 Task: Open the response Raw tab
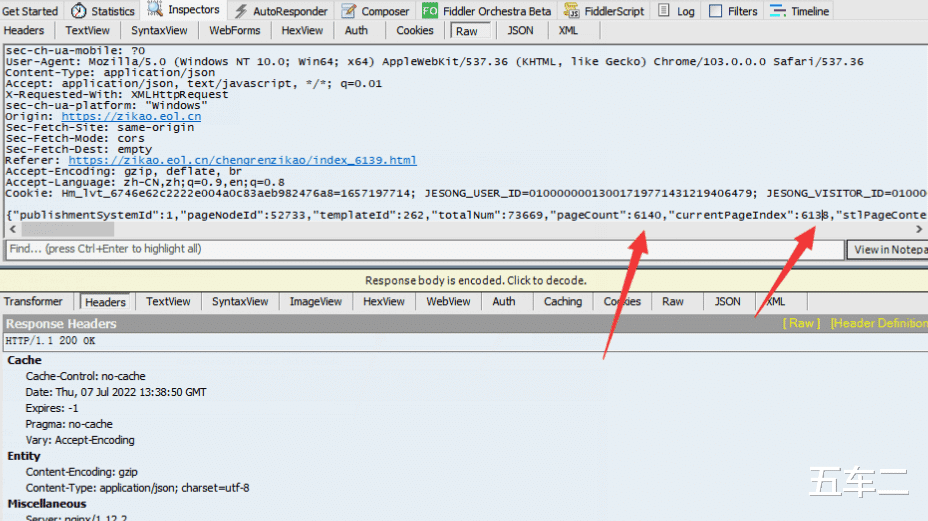pyautogui.click(x=672, y=301)
